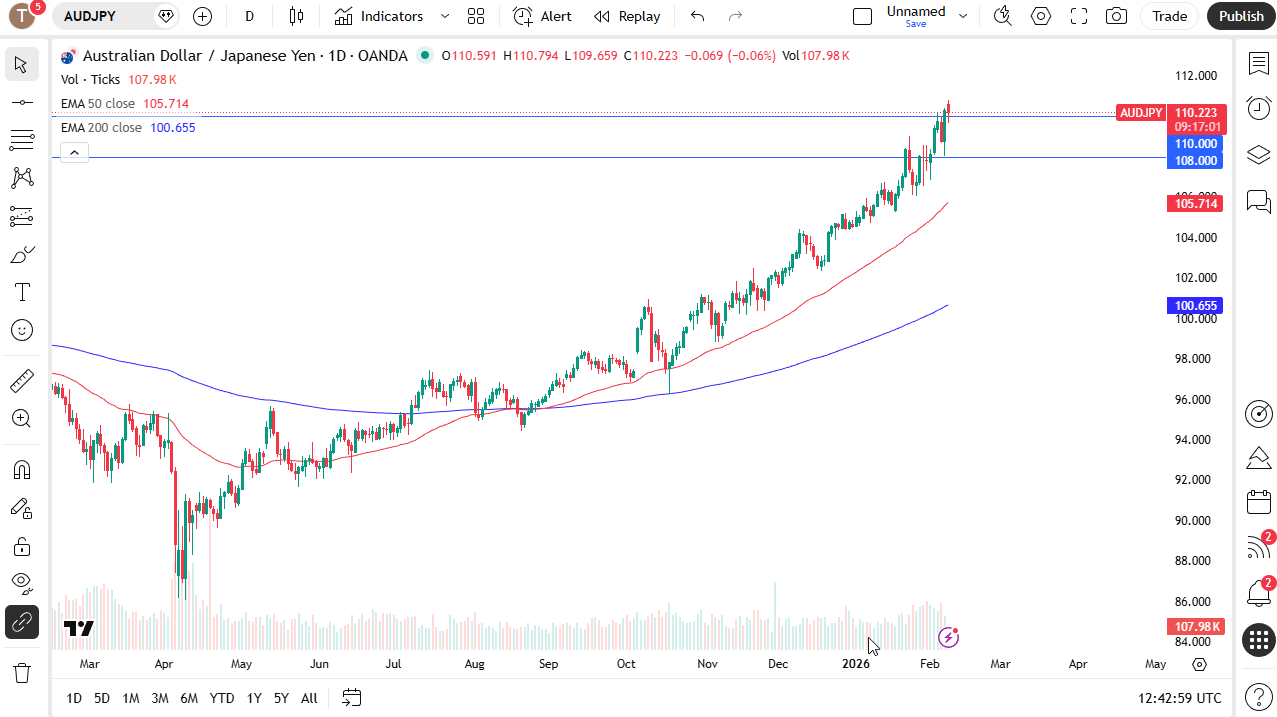
Task: Toggle stay in drawing mode
Action: pyautogui.click(x=21, y=508)
